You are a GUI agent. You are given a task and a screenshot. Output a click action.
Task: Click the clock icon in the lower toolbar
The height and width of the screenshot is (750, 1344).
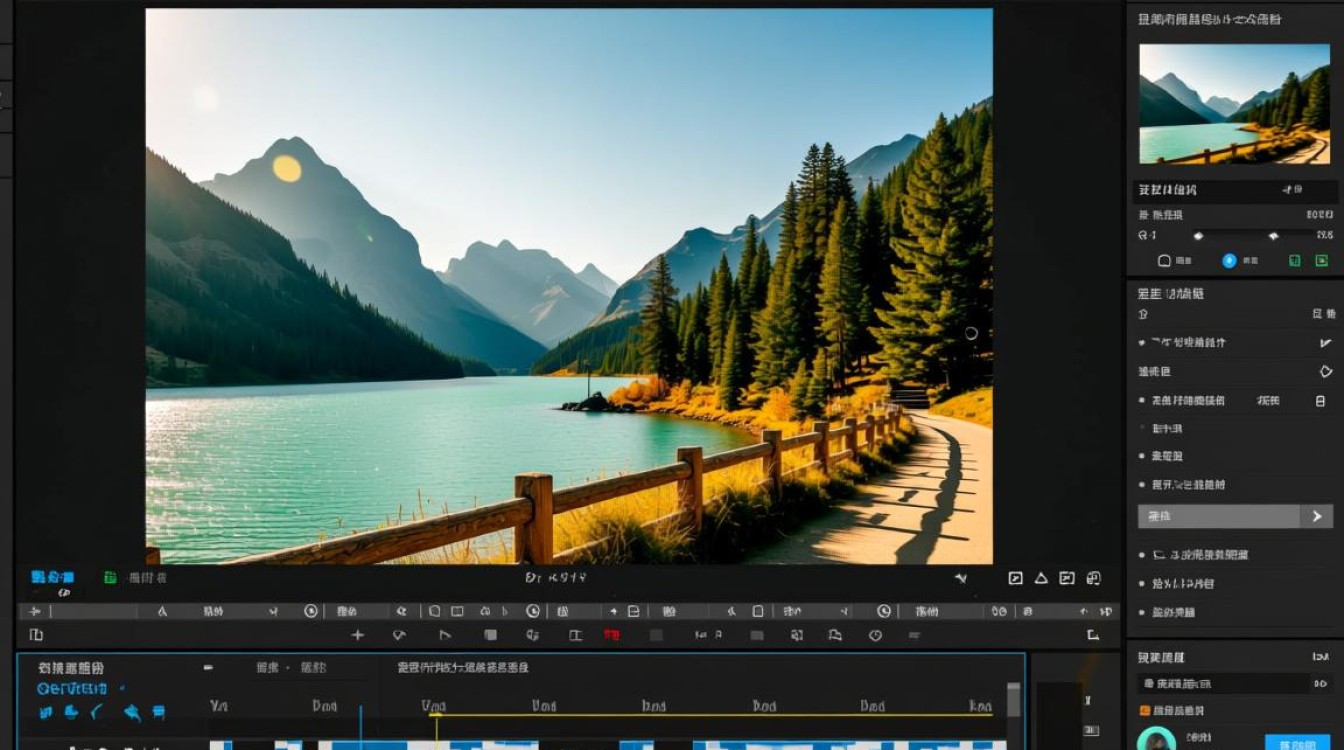[x=876, y=635]
